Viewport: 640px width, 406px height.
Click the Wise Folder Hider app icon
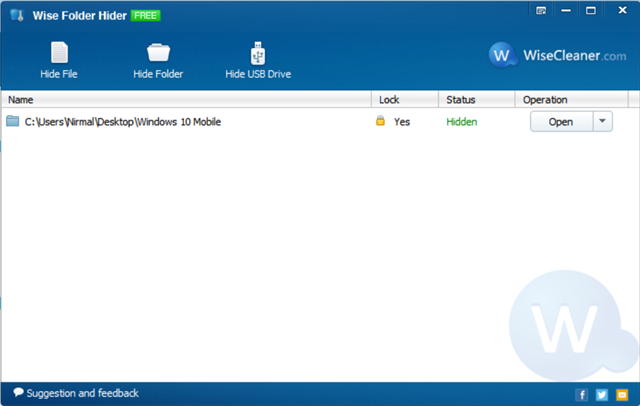pyautogui.click(x=17, y=16)
